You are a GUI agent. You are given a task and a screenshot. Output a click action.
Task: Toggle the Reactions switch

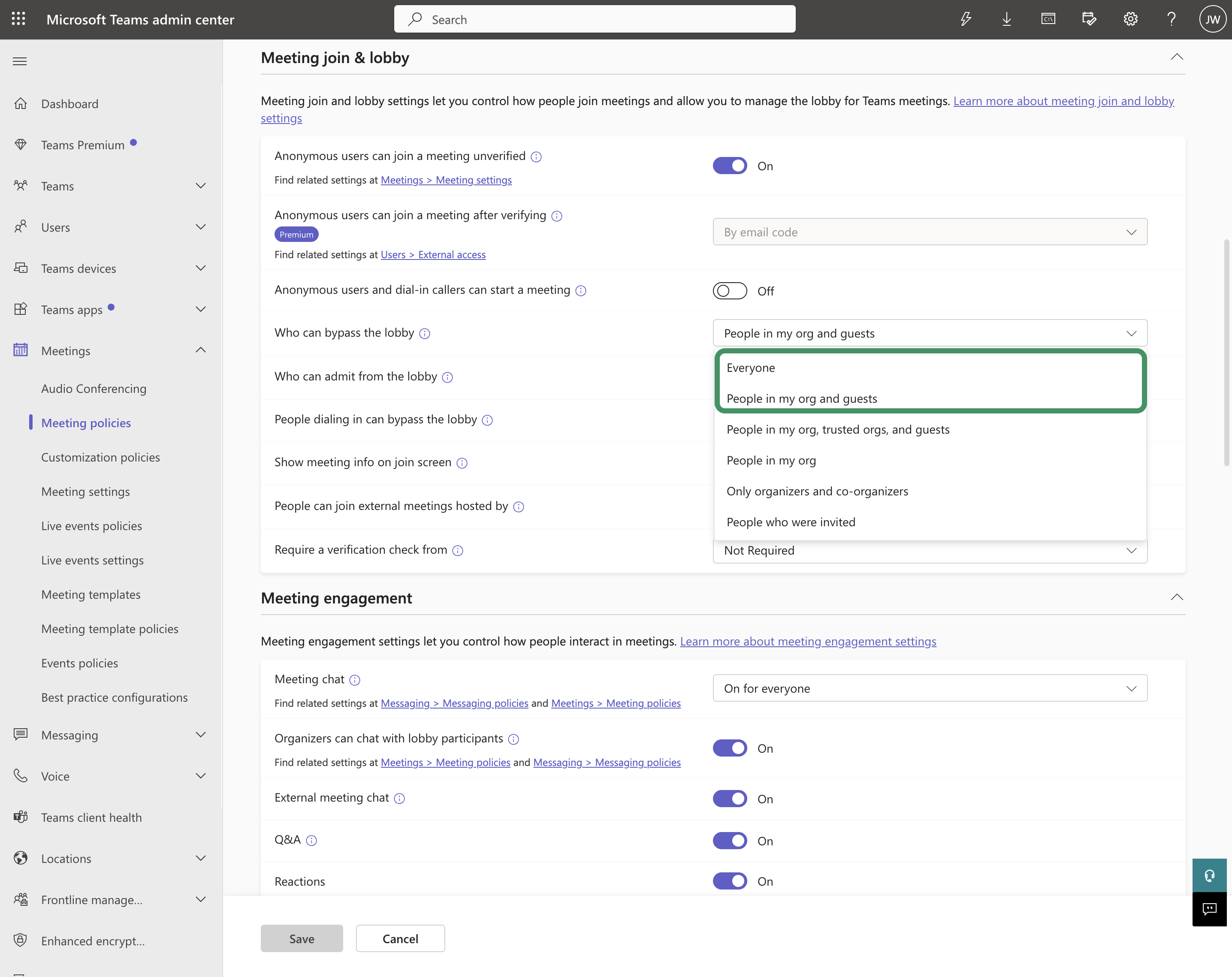pos(730,881)
